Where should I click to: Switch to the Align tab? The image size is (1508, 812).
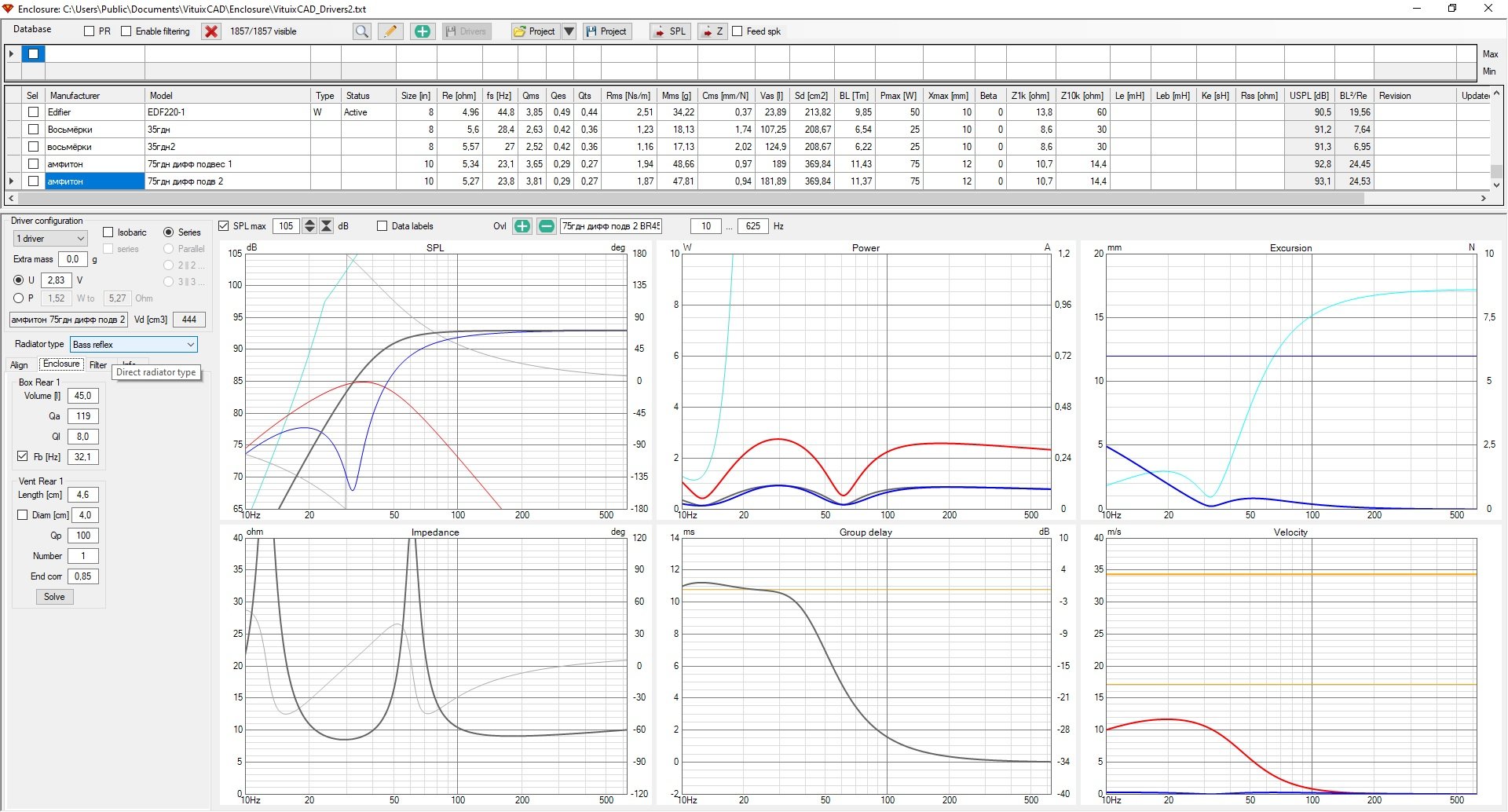tap(20, 365)
